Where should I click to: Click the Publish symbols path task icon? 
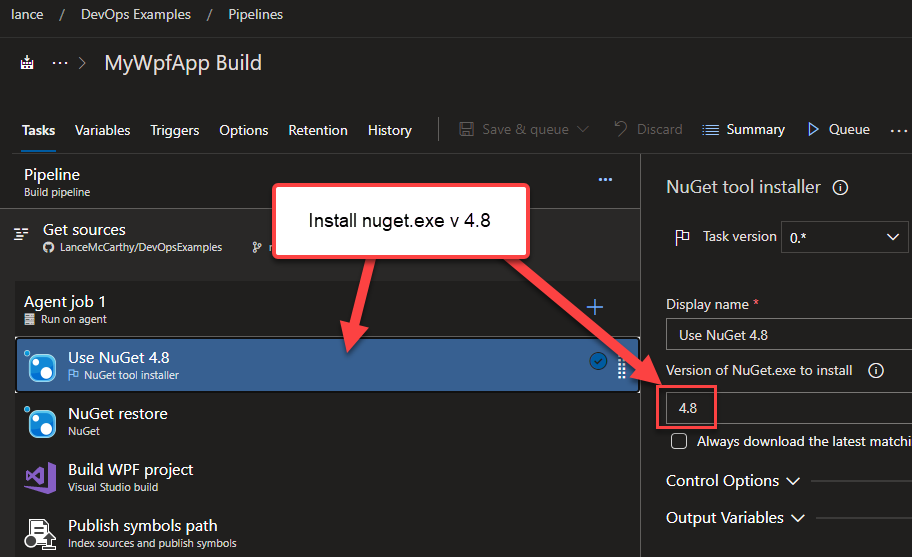(41, 534)
